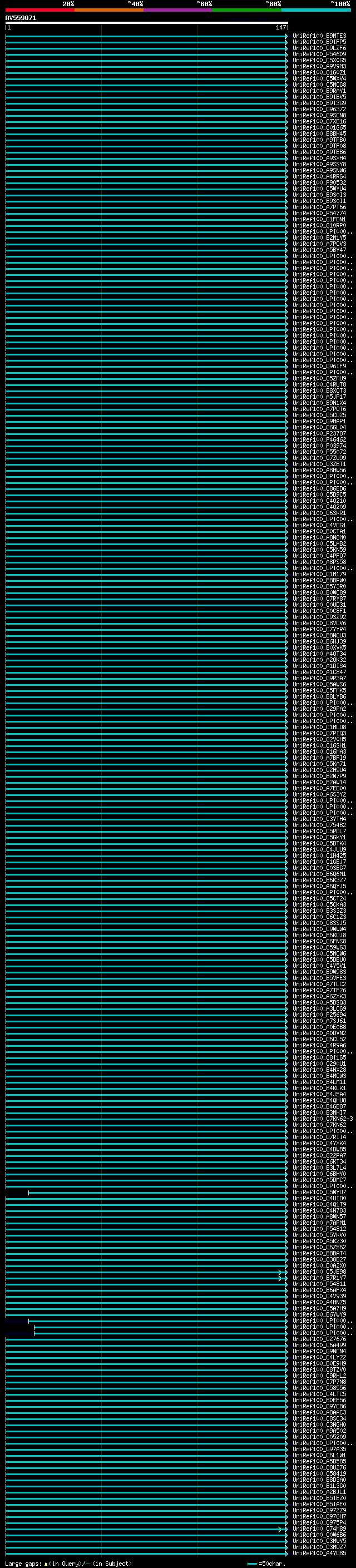Viewport: 356px width, 1568px height.
Task: Select hit label UniRef100_Q9HAP1
Action: [319, 421]
